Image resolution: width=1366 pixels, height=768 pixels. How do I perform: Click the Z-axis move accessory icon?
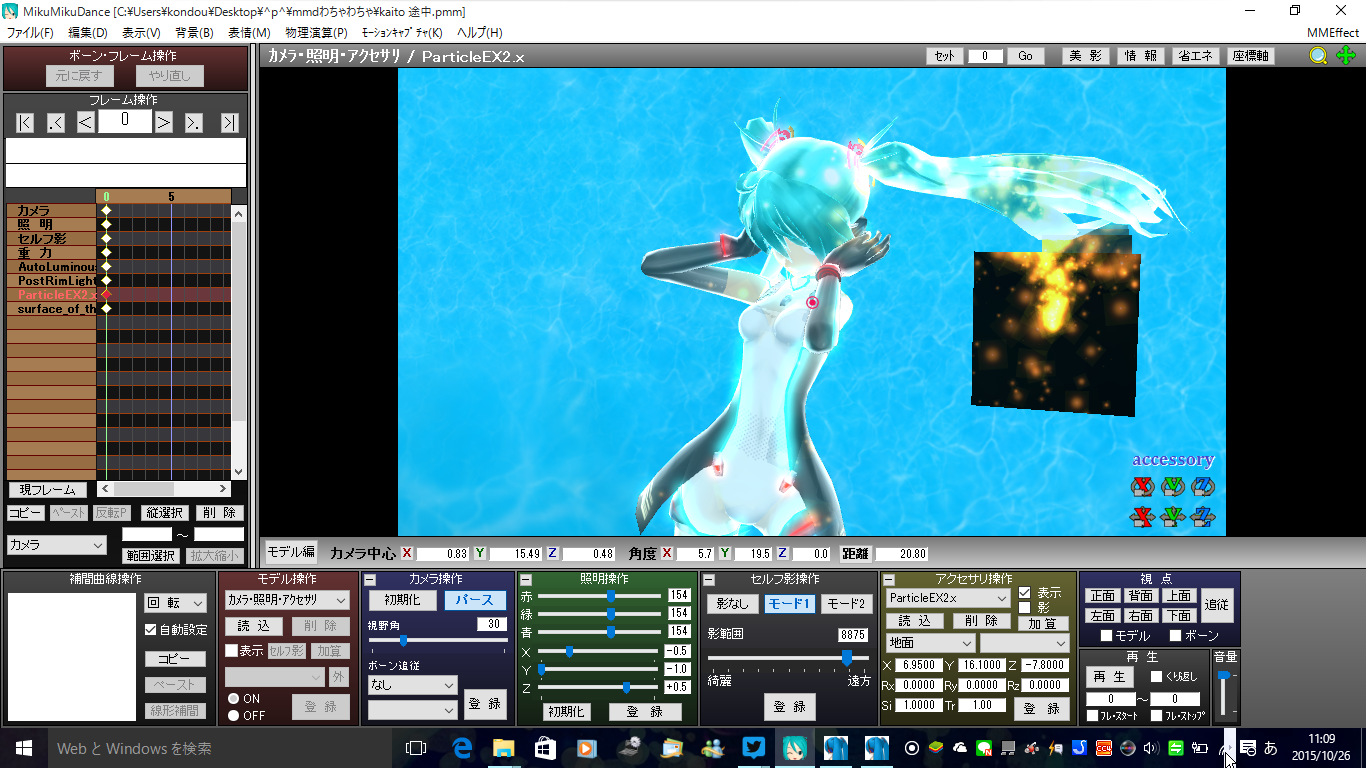1204,517
